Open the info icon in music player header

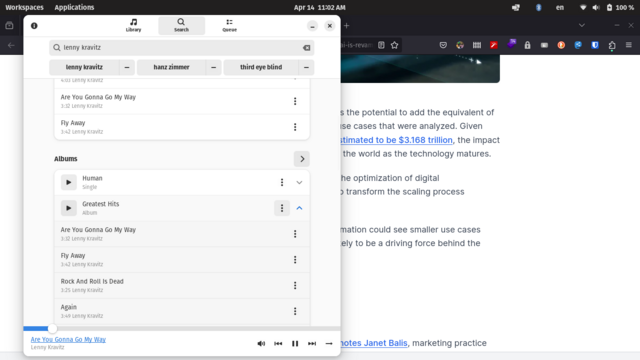pyautogui.click(x=34, y=26)
